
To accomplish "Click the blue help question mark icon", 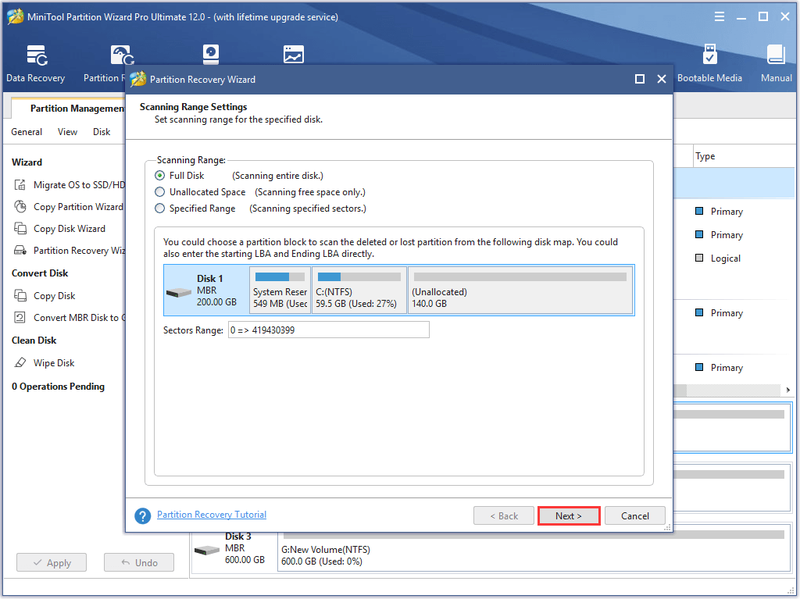I will coord(143,516).
